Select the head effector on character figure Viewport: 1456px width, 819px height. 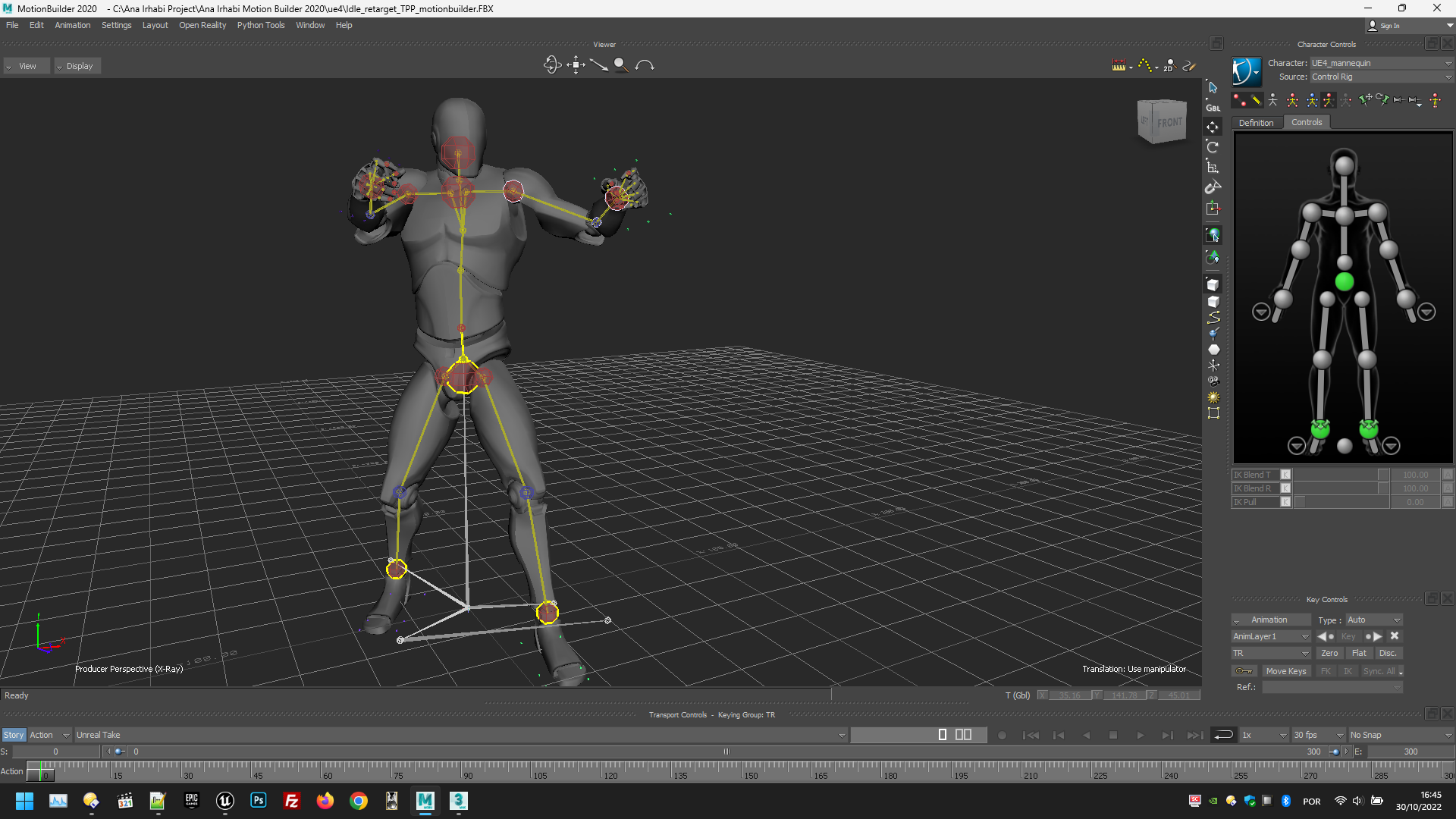click(x=1344, y=165)
